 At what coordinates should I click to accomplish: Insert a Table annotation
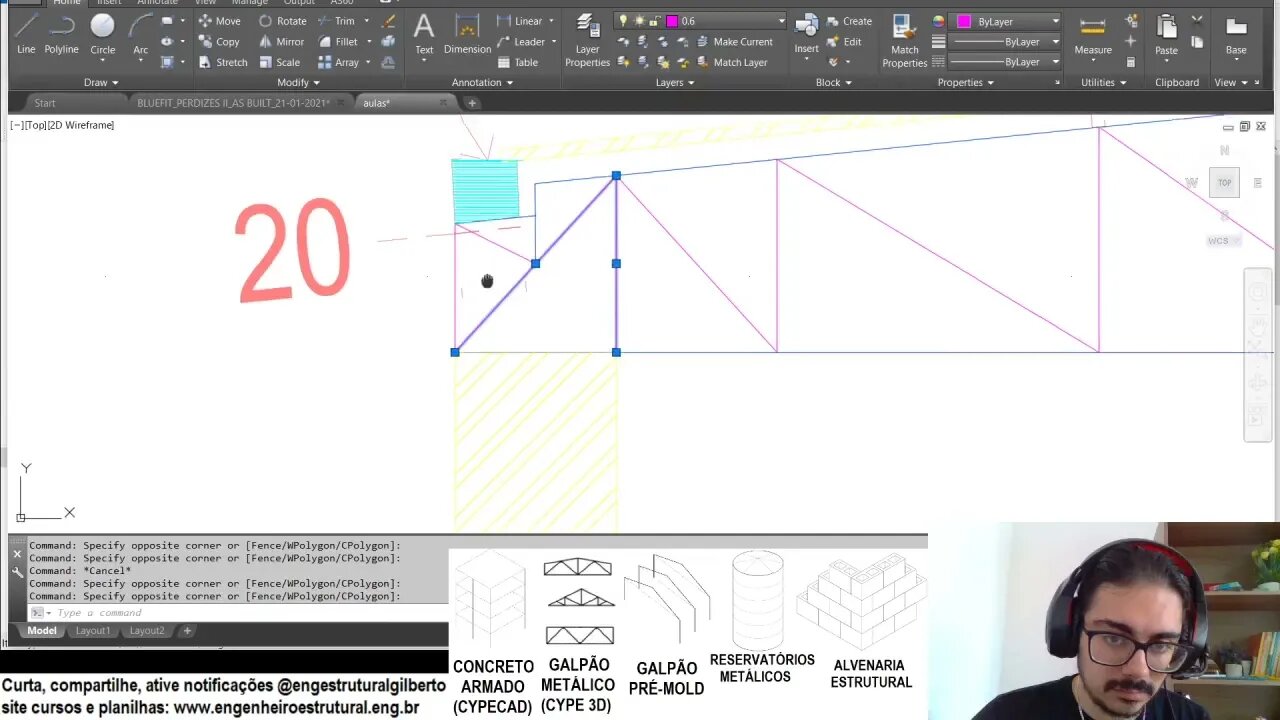[x=518, y=62]
